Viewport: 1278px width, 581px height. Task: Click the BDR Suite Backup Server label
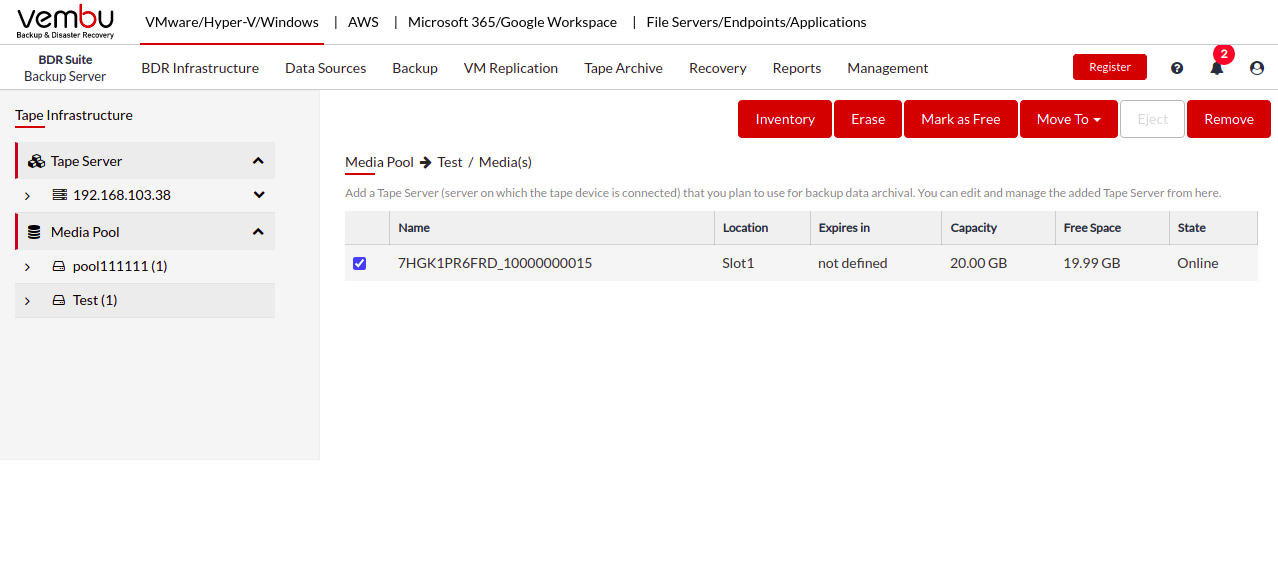(x=65, y=68)
